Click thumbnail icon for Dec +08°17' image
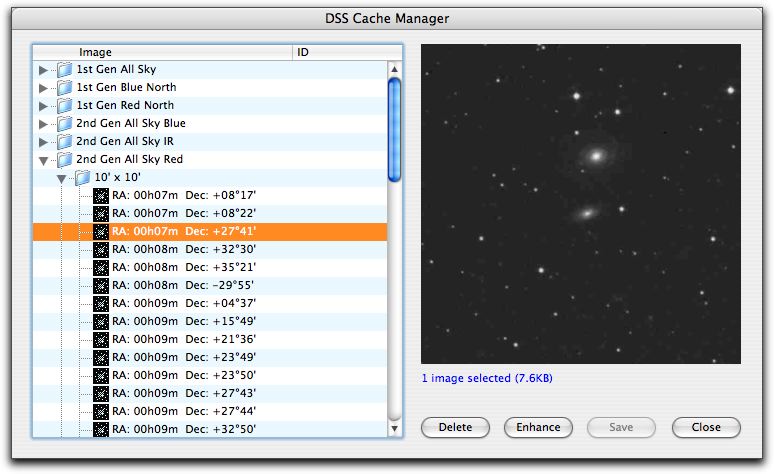 [x=101, y=196]
